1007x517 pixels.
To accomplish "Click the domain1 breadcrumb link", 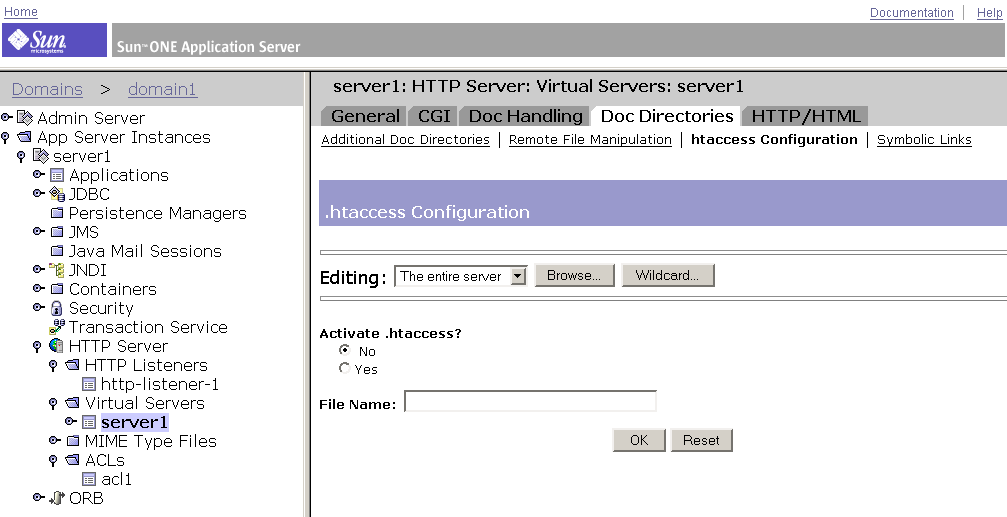I will point(162,89).
